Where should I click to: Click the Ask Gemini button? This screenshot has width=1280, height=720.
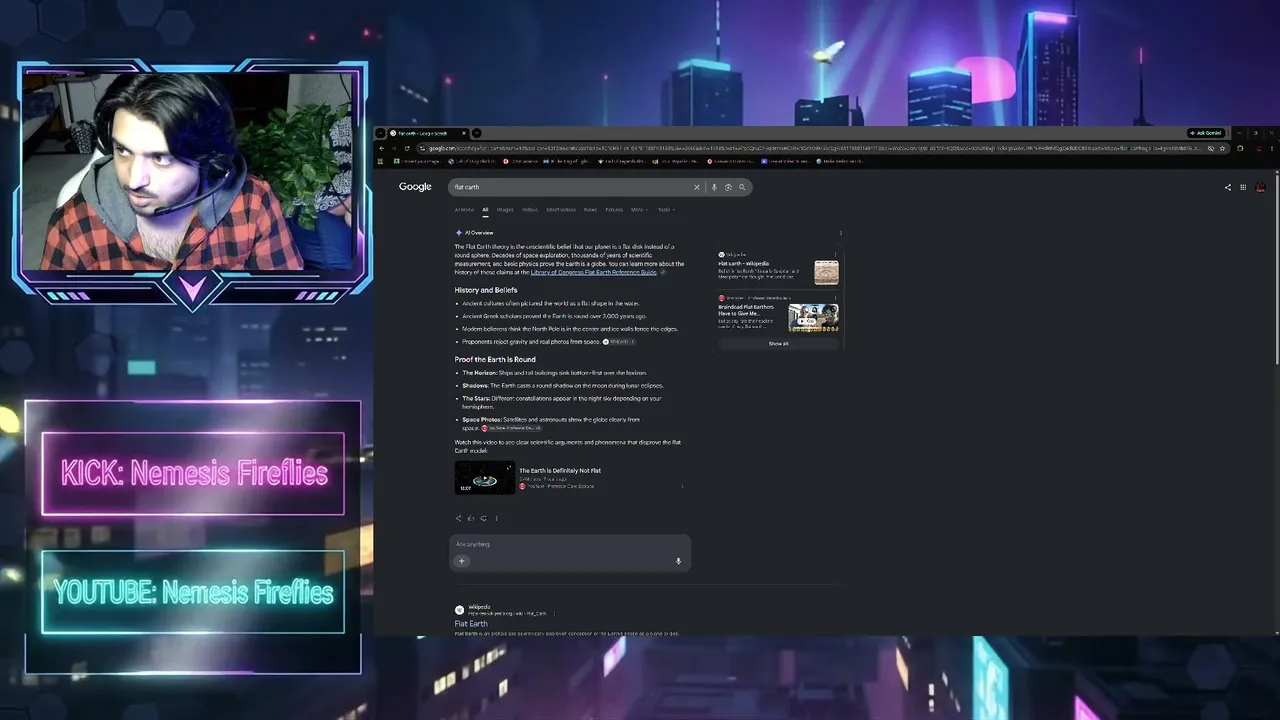[1206, 133]
